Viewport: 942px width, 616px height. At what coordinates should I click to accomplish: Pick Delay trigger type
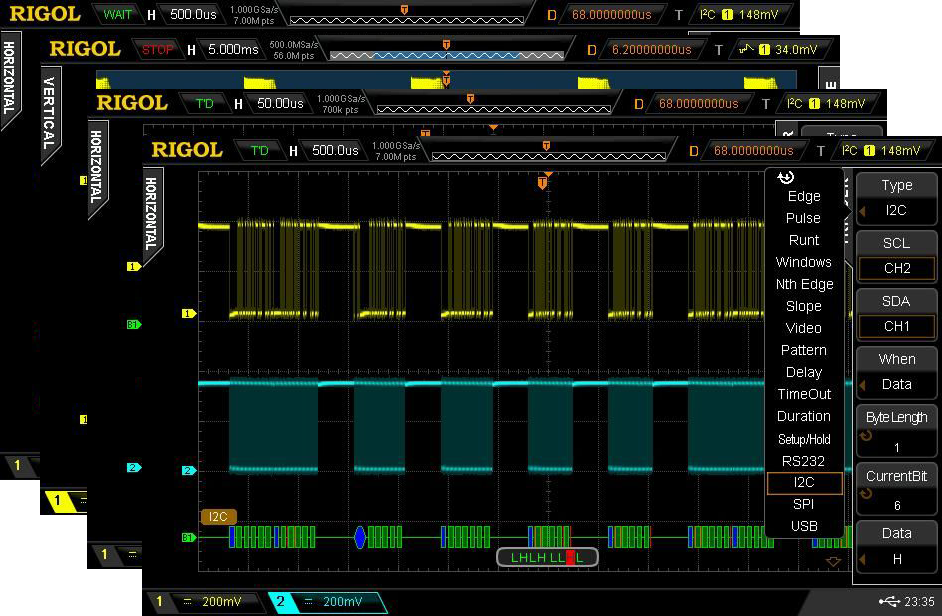pos(804,373)
